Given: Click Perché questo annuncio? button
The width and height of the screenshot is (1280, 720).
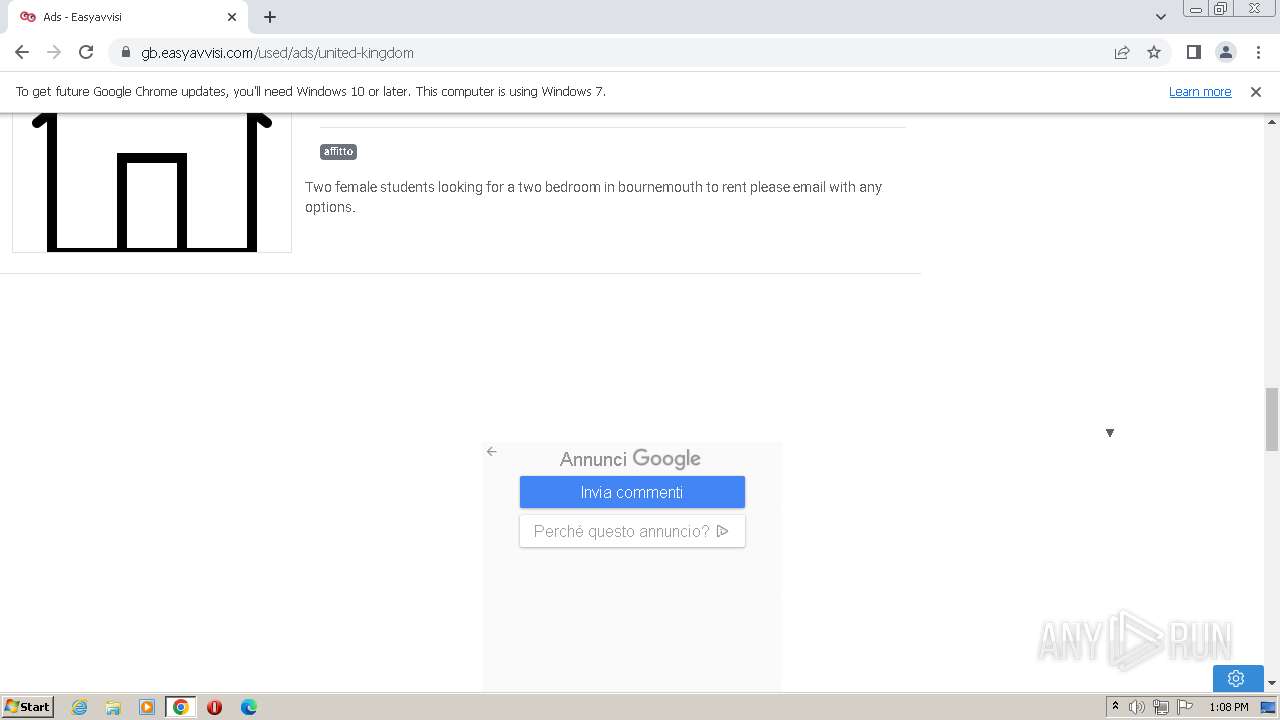Looking at the screenshot, I should tap(632, 531).
